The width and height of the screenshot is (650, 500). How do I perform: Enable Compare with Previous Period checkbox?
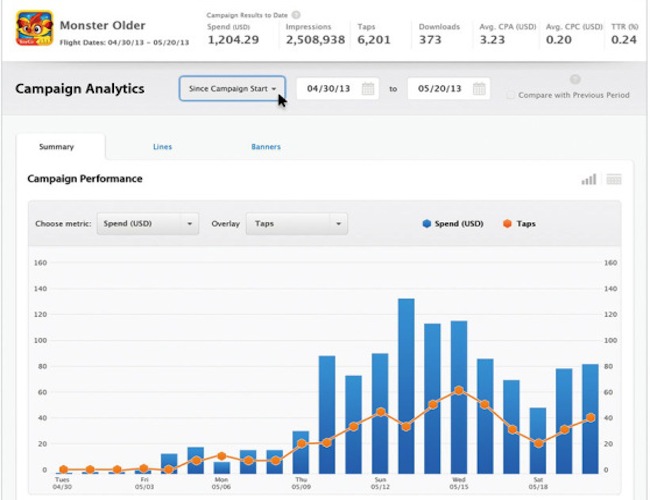point(511,96)
